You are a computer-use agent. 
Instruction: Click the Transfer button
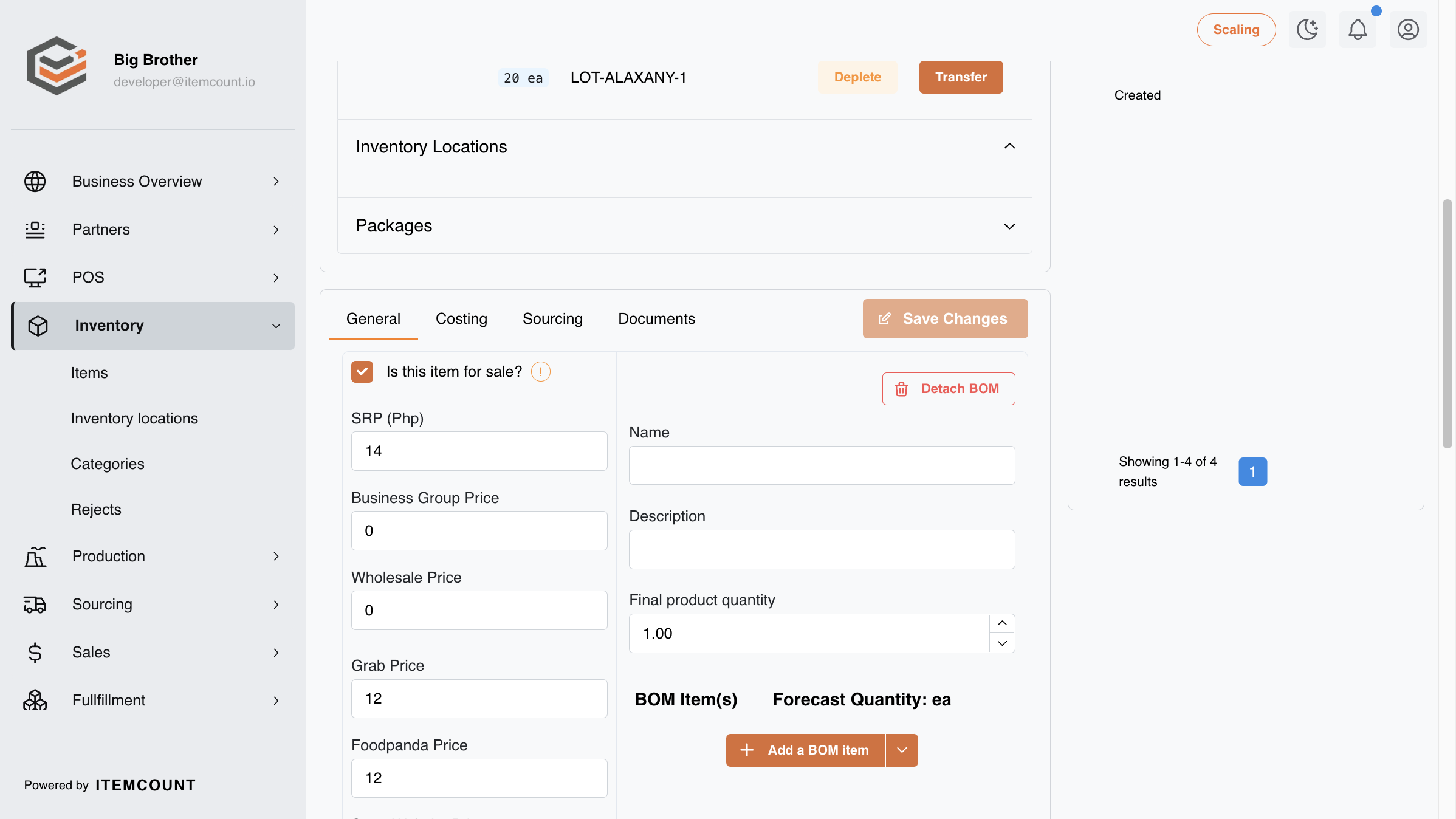961,77
